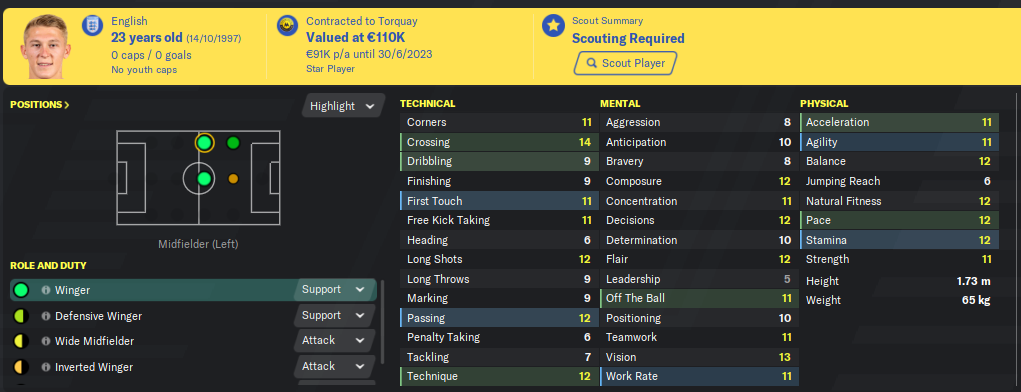
Task: Open the Wide Midfielder Attack duty dropdown
Action: click(x=334, y=341)
